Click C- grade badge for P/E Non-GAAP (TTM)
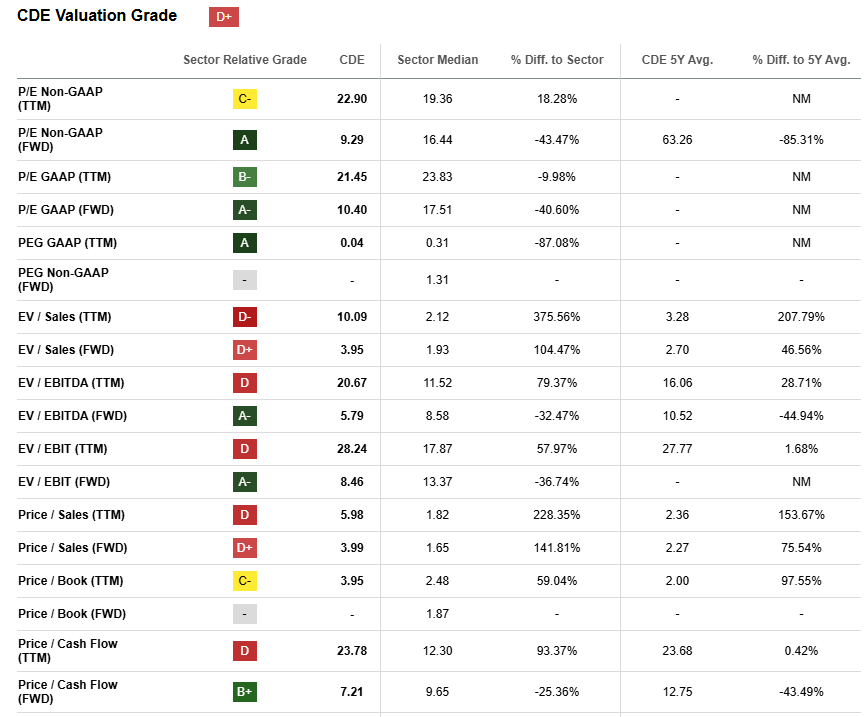This screenshot has width=865, height=717. [x=244, y=99]
